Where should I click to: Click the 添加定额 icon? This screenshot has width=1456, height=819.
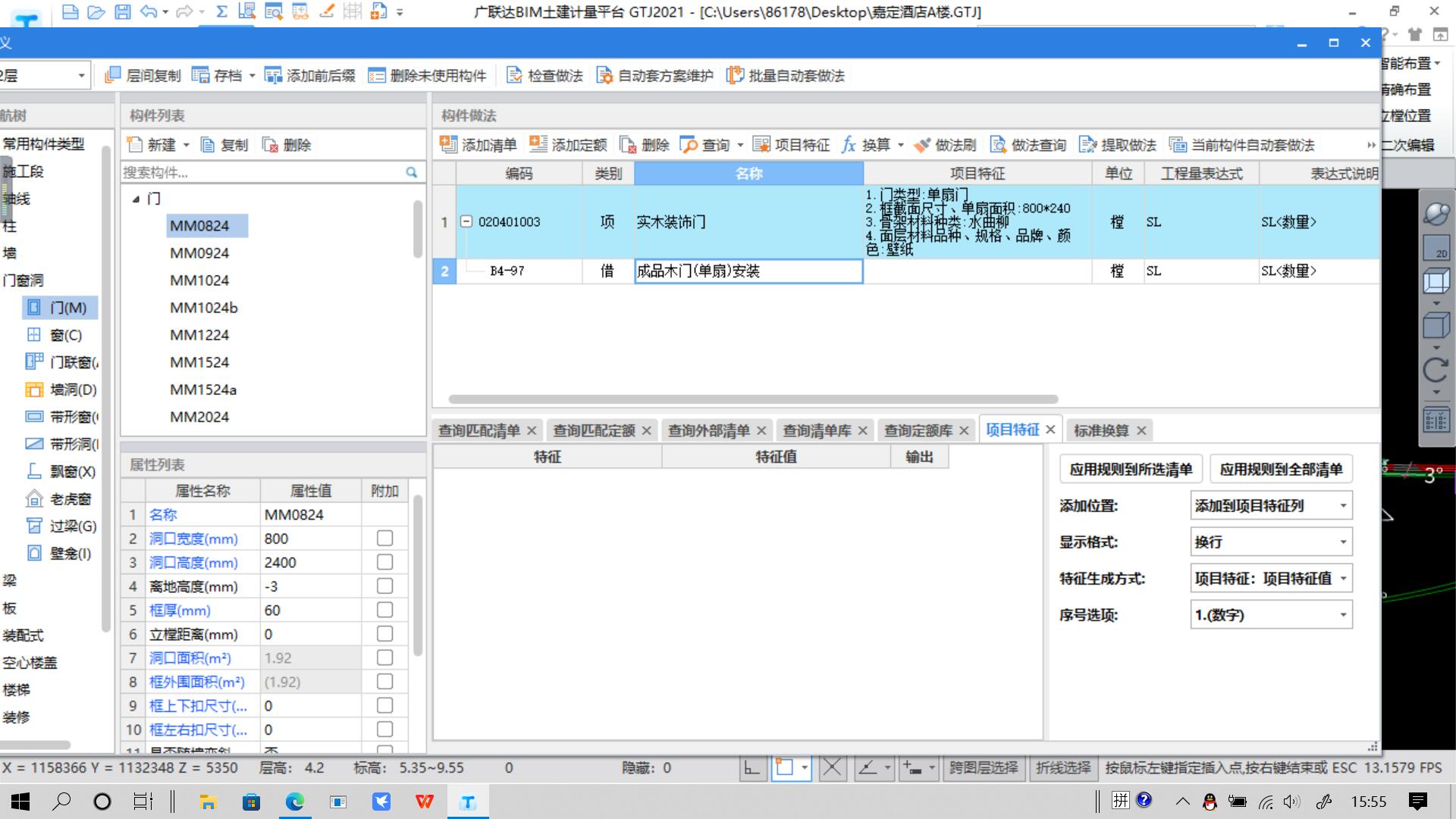tap(538, 144)
